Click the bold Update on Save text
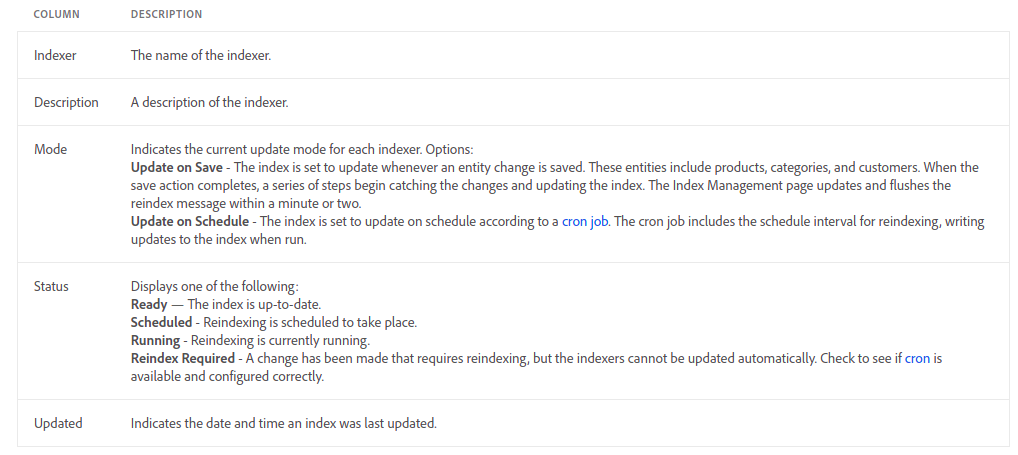 coord(177,167)
